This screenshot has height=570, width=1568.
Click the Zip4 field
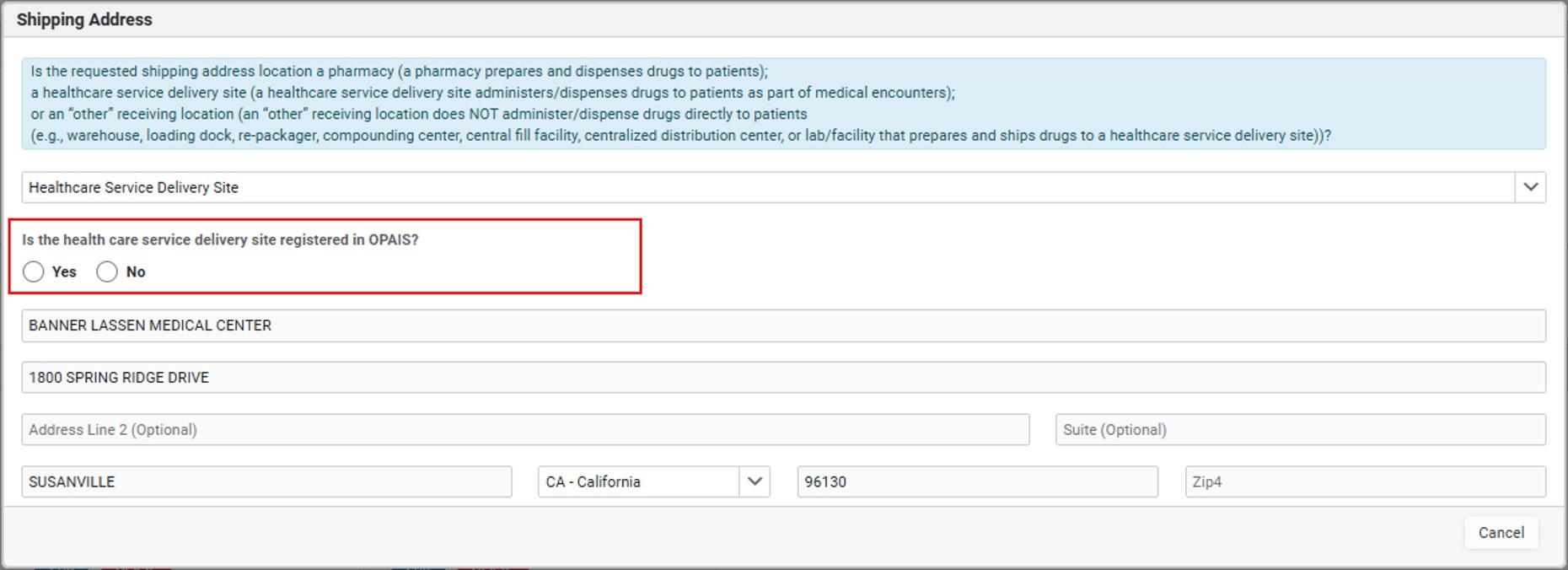[x=1366, y=482]
